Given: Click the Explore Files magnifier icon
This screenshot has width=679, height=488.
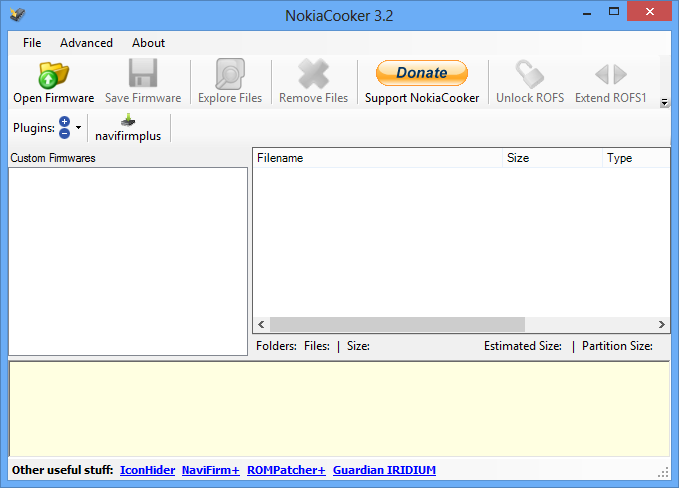Looking at the screenshot, I should [x=230, y=74].
